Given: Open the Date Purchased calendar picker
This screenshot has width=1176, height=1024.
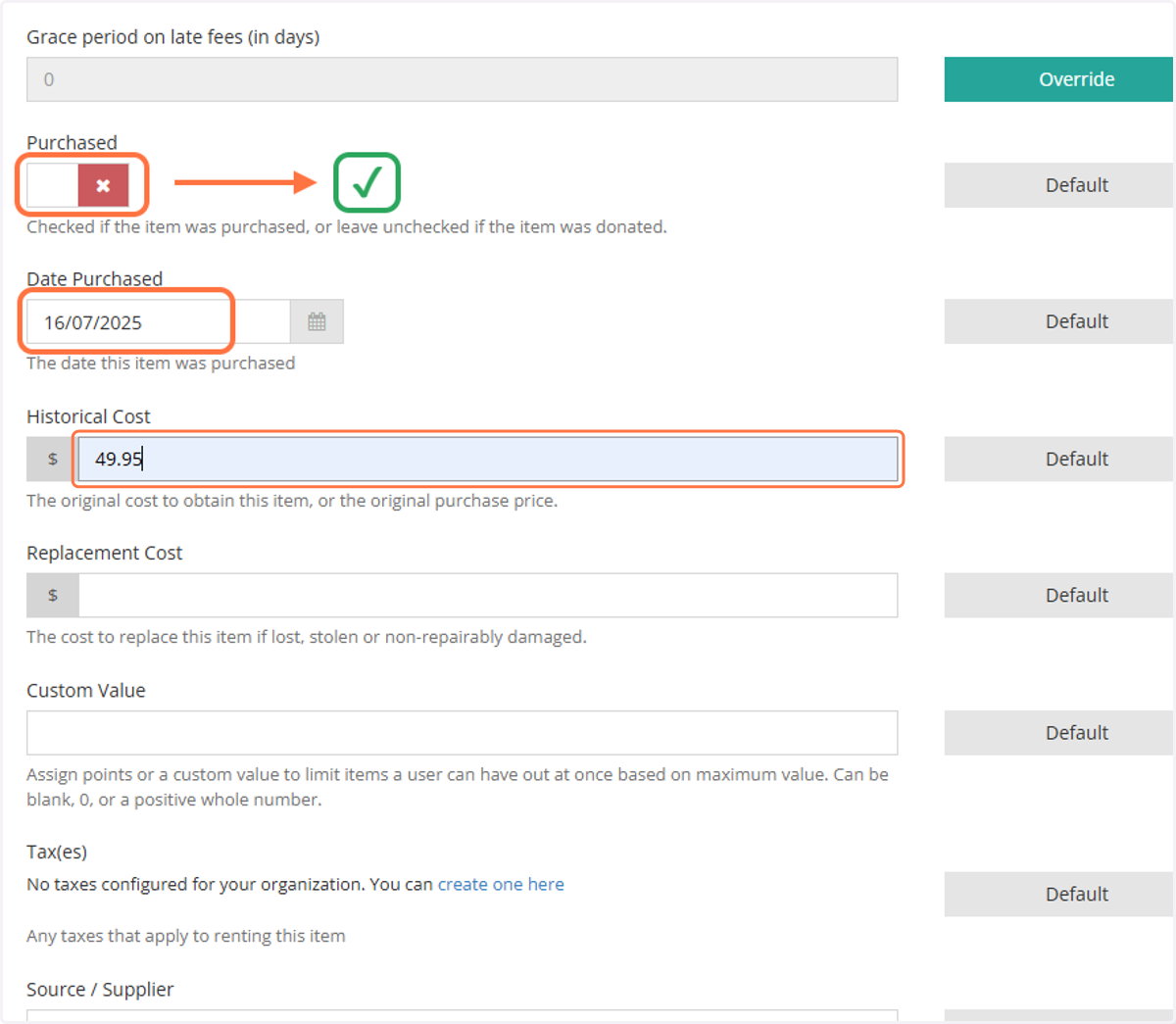Looking at the screenshot, I should [317, 321].
